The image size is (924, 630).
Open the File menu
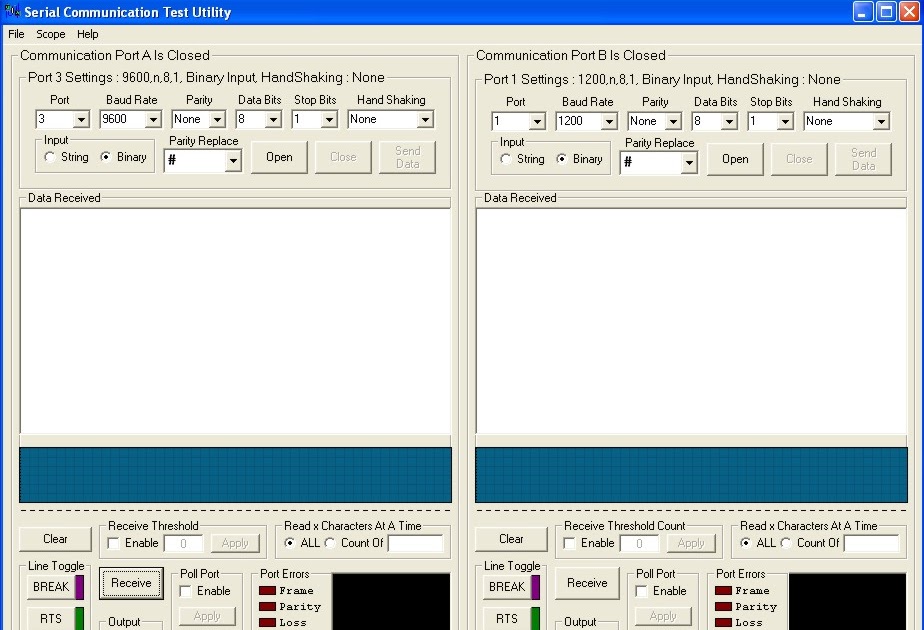[x=15, y=33]
